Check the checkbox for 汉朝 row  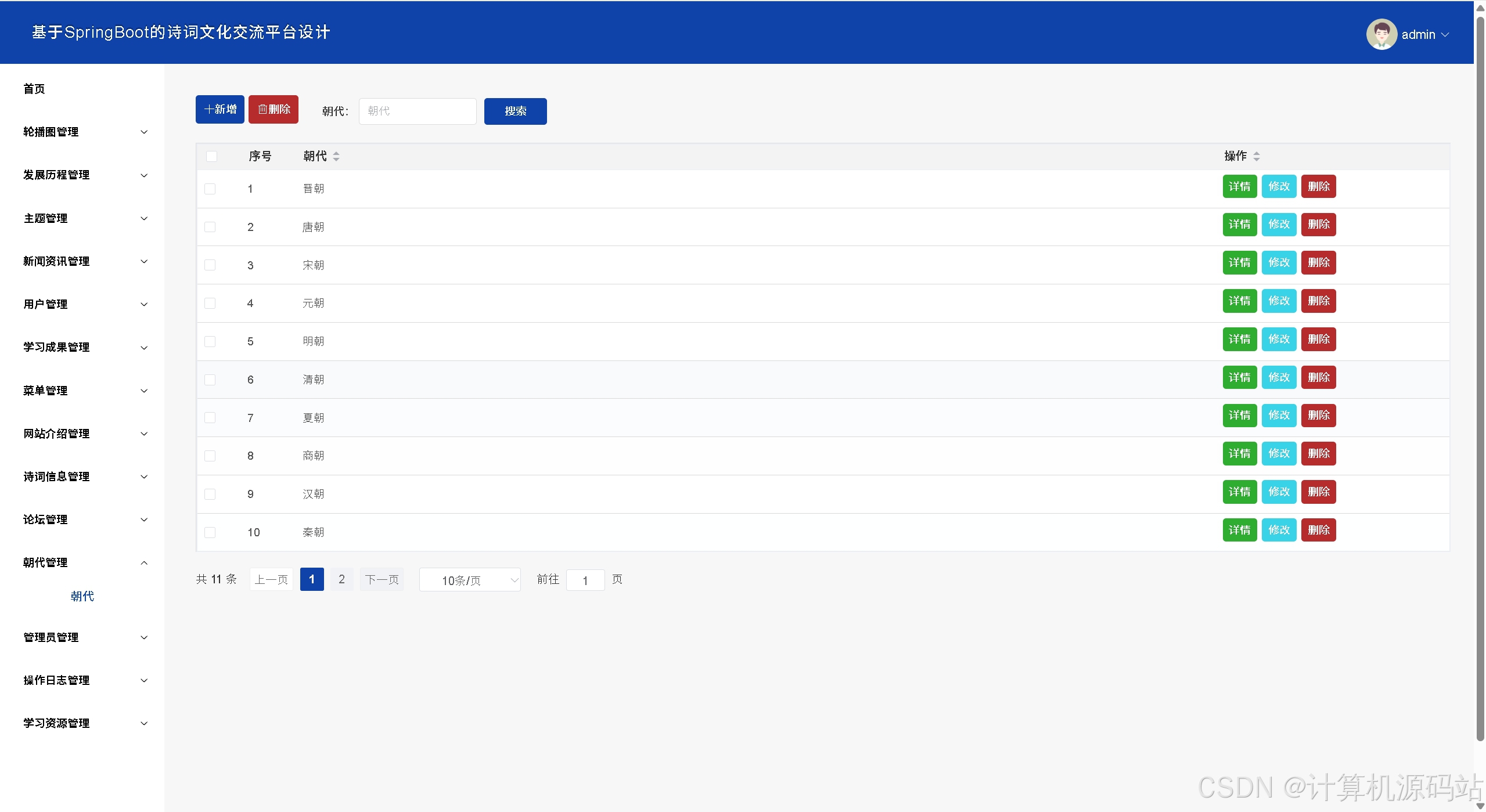point(210,494)
